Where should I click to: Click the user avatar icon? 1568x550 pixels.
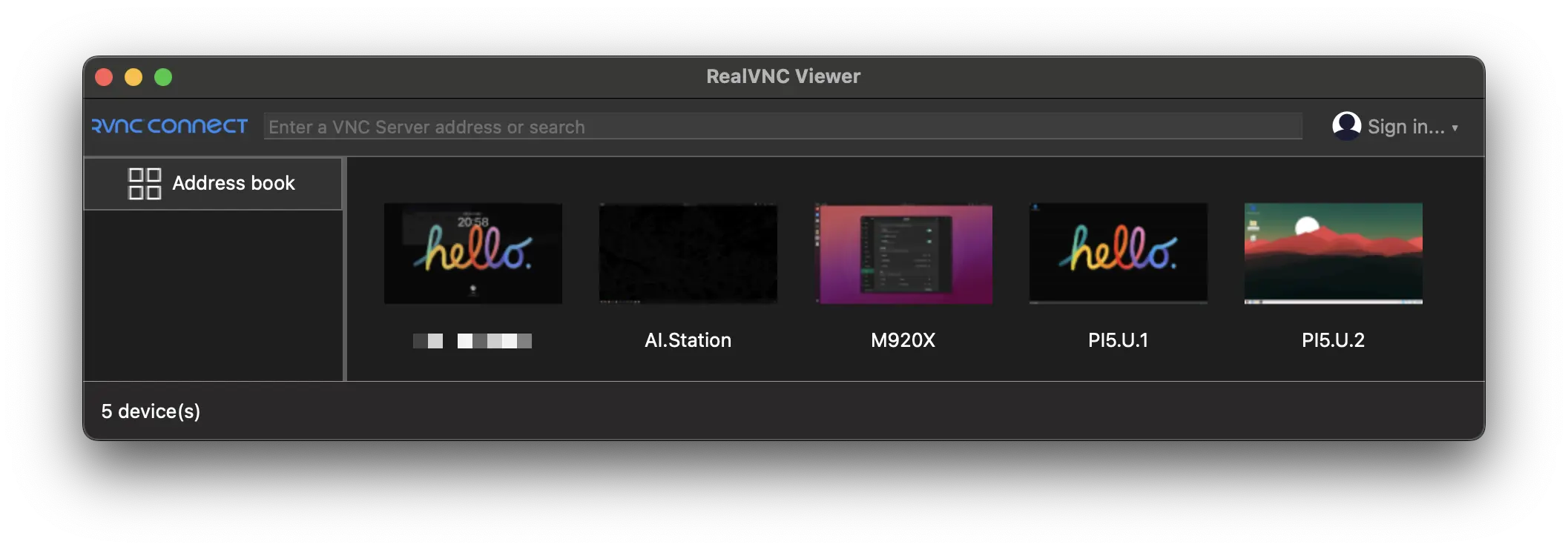[1345, 126]
